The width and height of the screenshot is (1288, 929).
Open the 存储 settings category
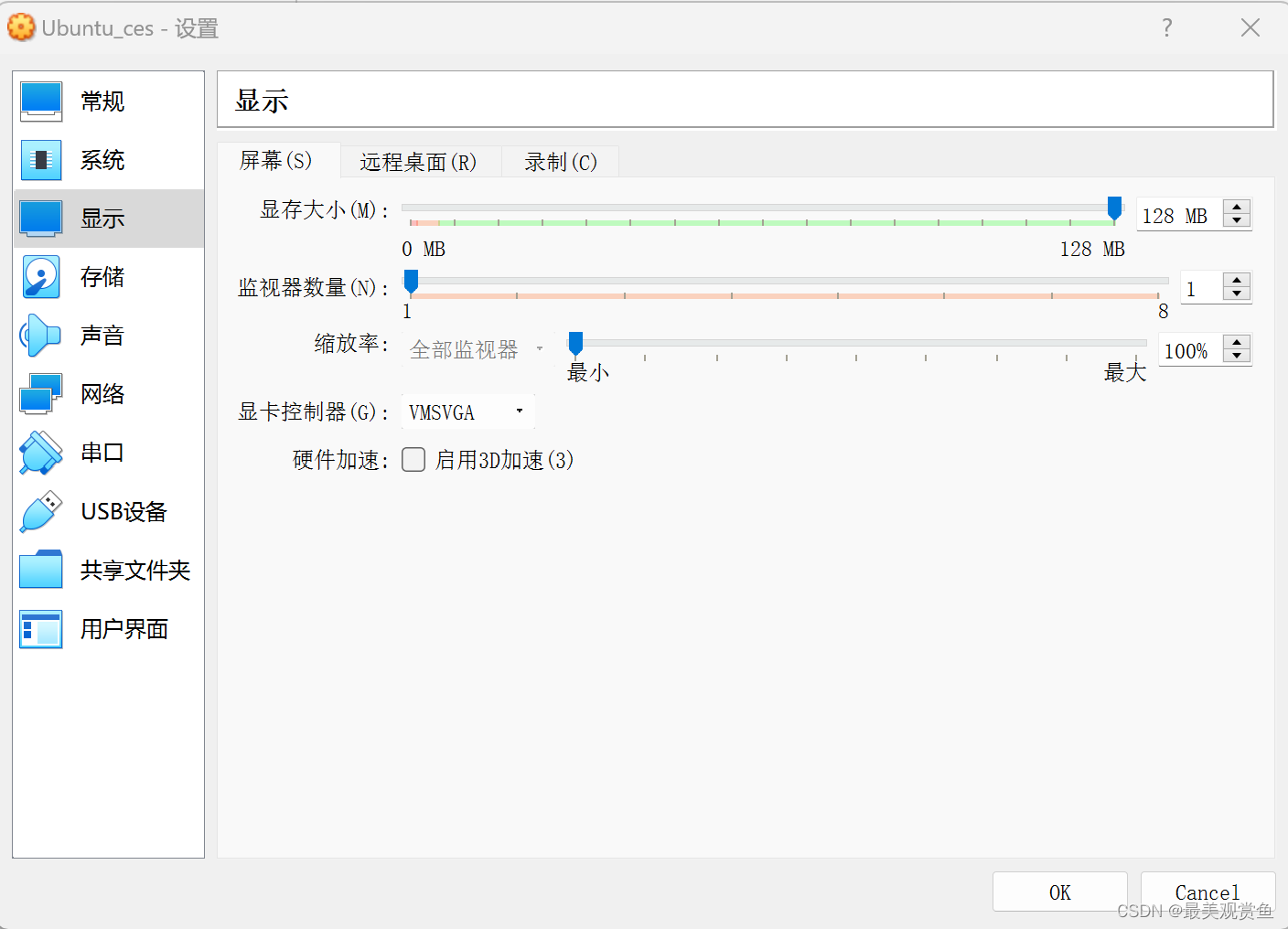[x=109, y=277]
